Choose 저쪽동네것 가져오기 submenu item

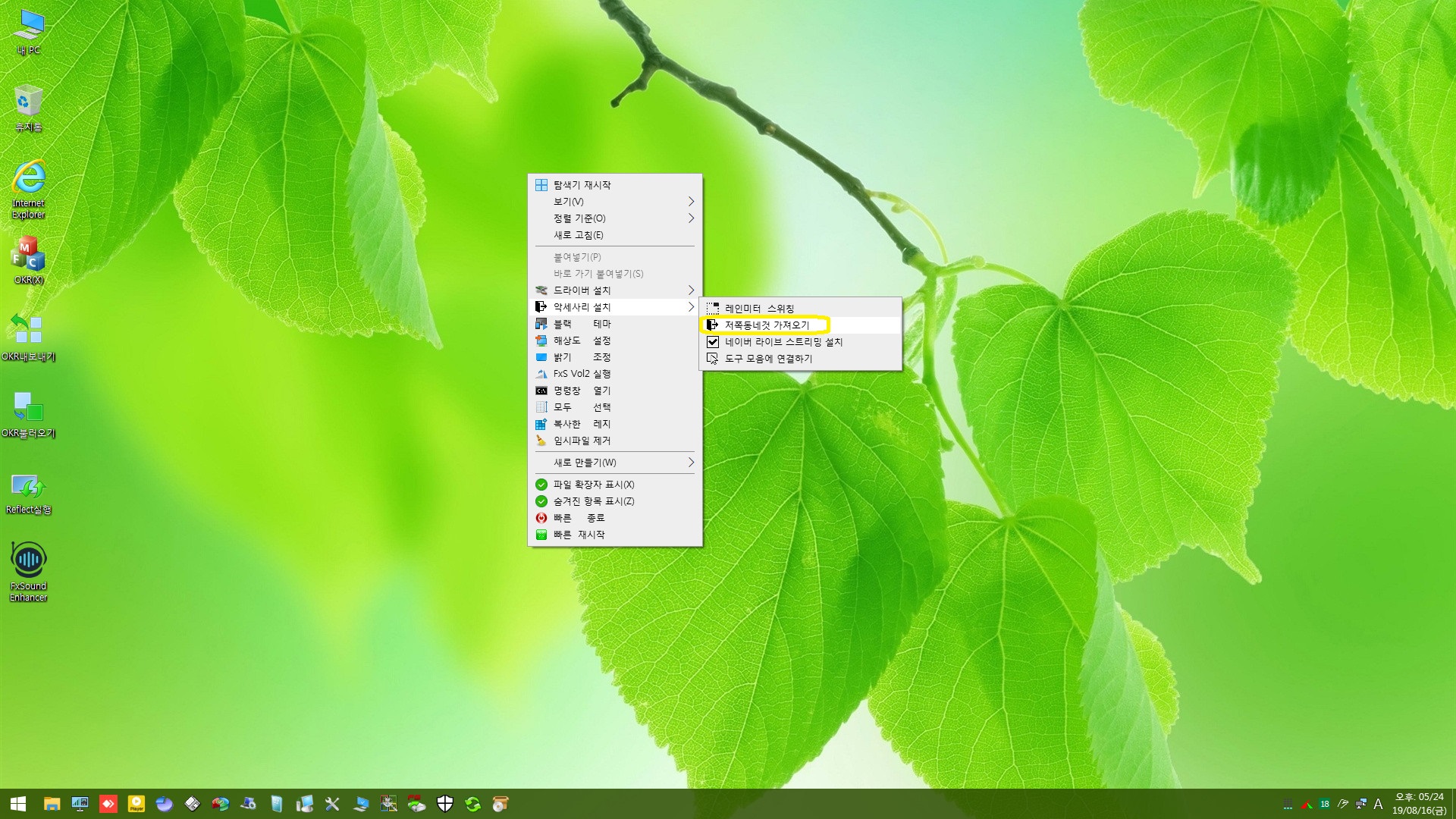pos(801,325)
